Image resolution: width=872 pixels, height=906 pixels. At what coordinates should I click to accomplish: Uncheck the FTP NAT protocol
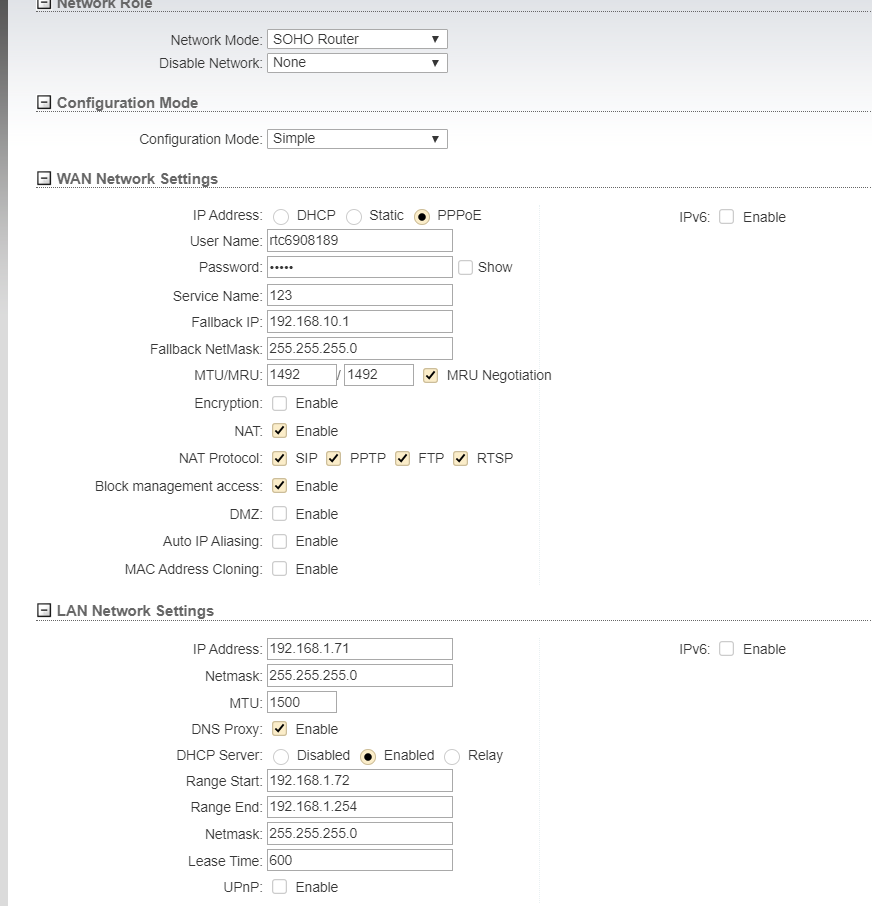(x=402, y=458)
